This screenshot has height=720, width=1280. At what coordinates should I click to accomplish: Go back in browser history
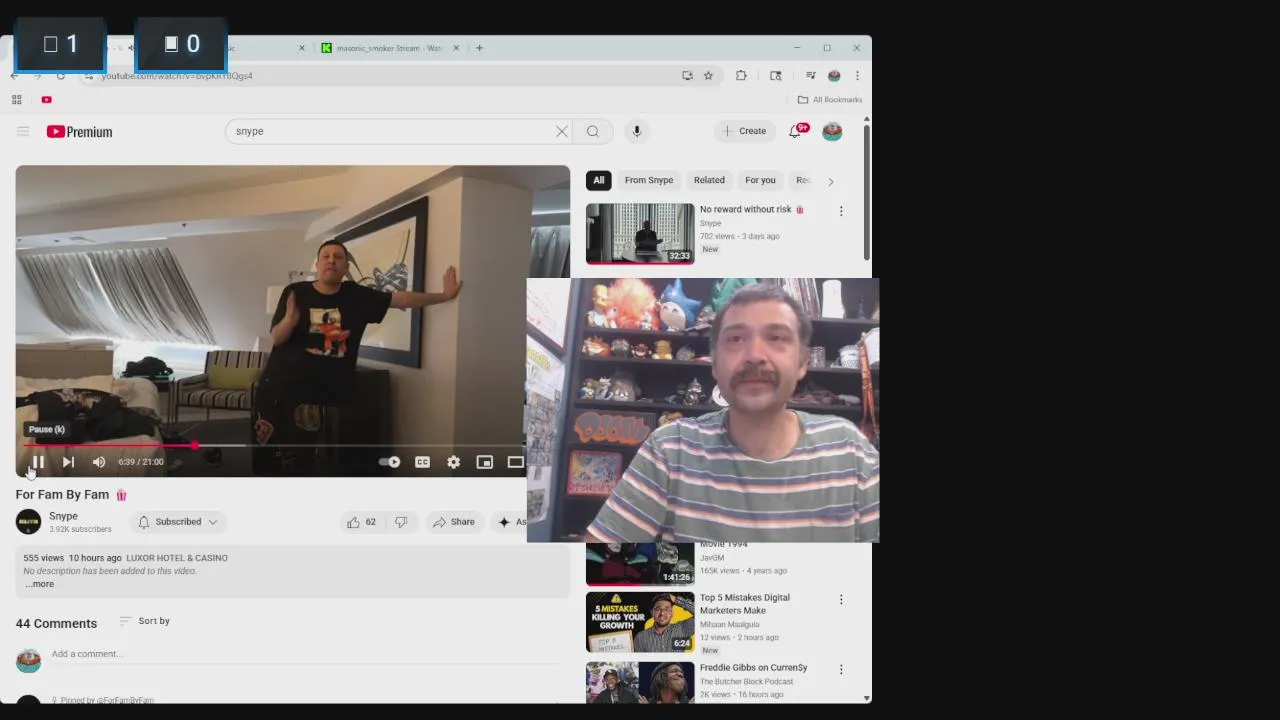14,76
